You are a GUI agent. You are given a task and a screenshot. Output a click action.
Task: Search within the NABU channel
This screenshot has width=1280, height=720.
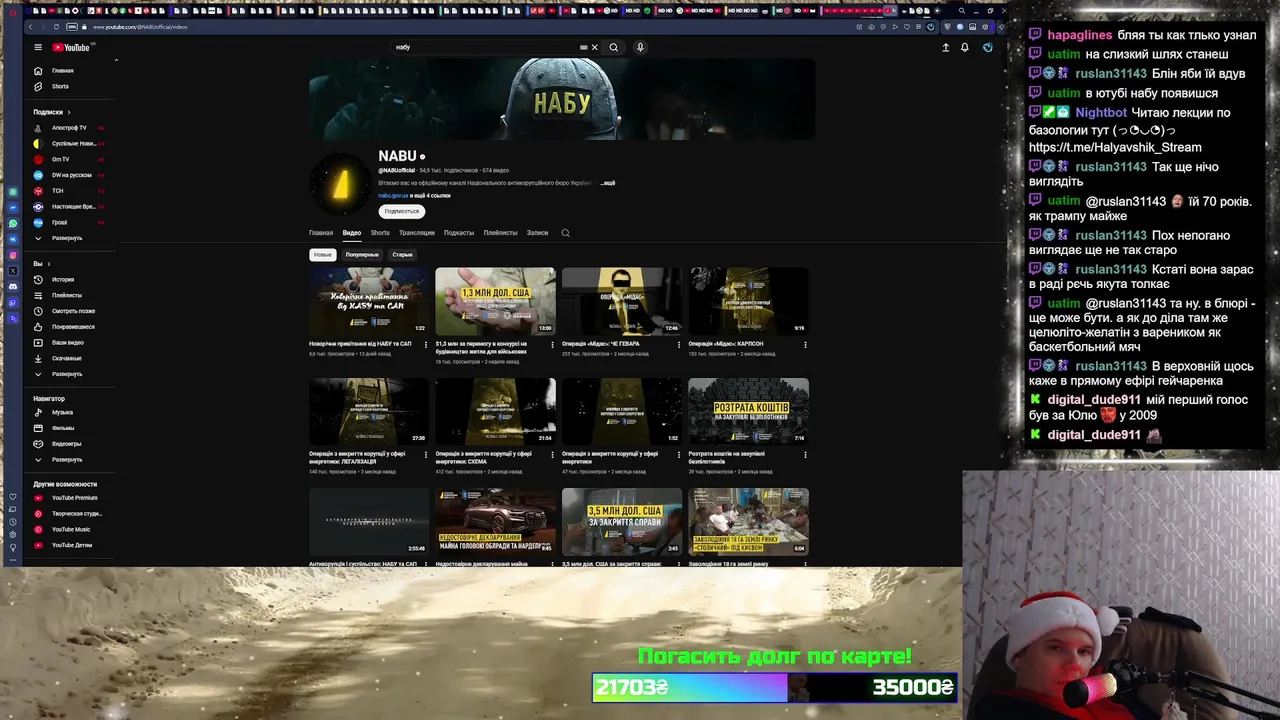pos(565,233)
